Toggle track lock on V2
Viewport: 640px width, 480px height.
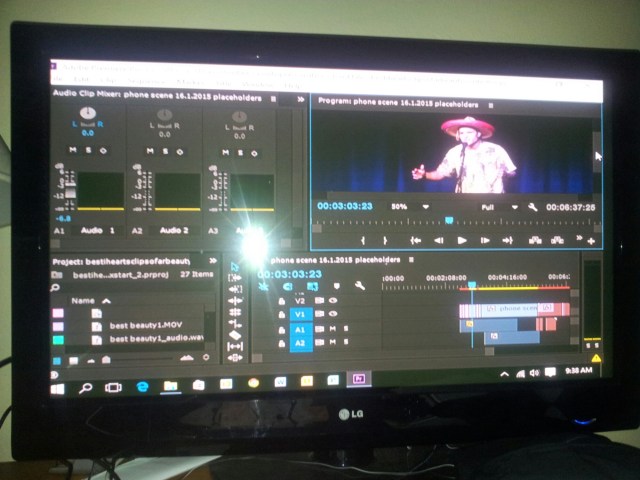(x=282, y=300)
